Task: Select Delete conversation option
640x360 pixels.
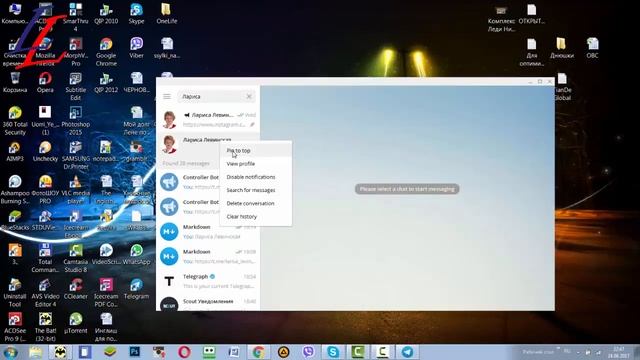Action: [x=256, y=203]
